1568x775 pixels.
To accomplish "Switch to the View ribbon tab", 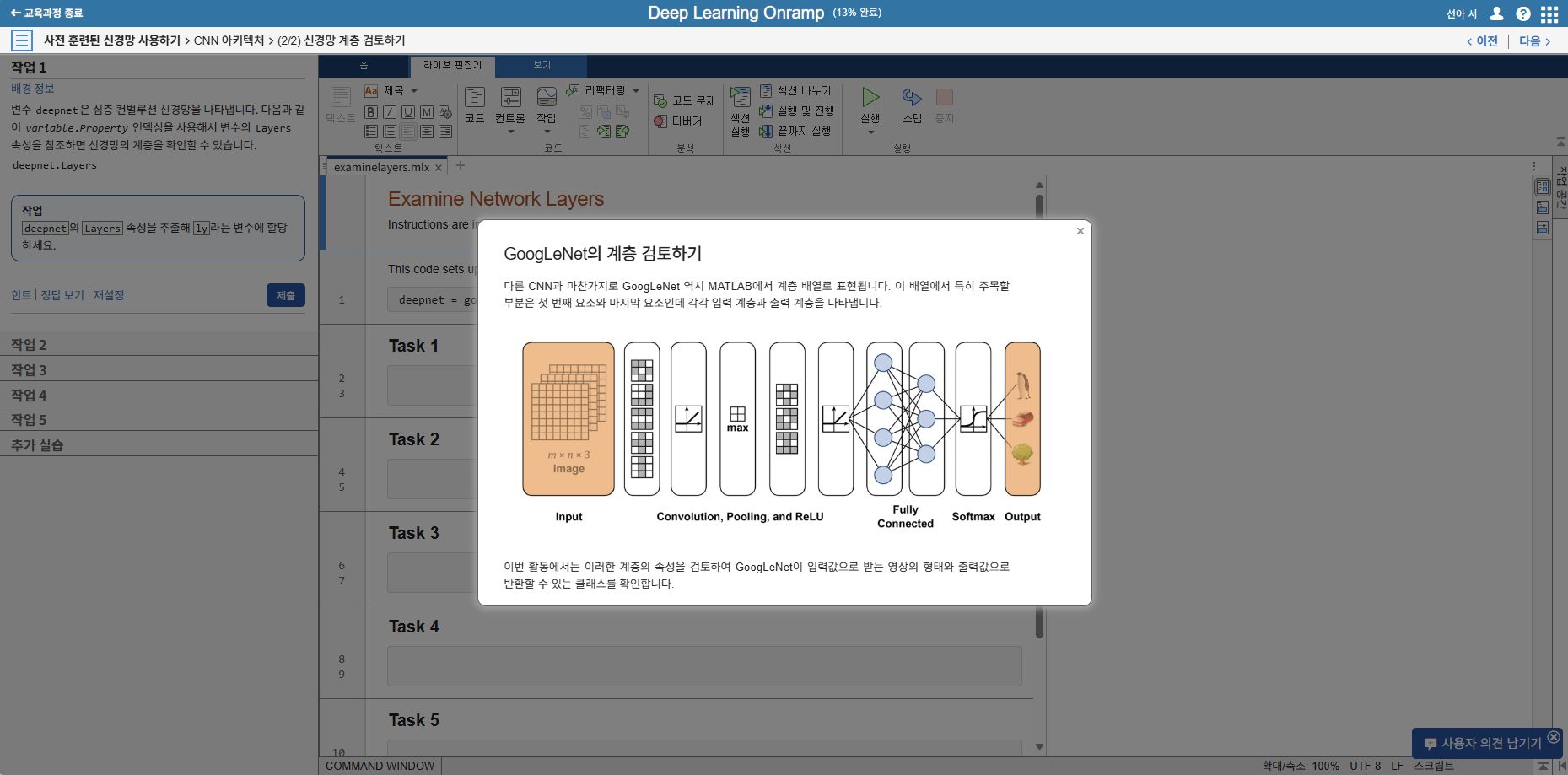I will (x=542, y=65).
